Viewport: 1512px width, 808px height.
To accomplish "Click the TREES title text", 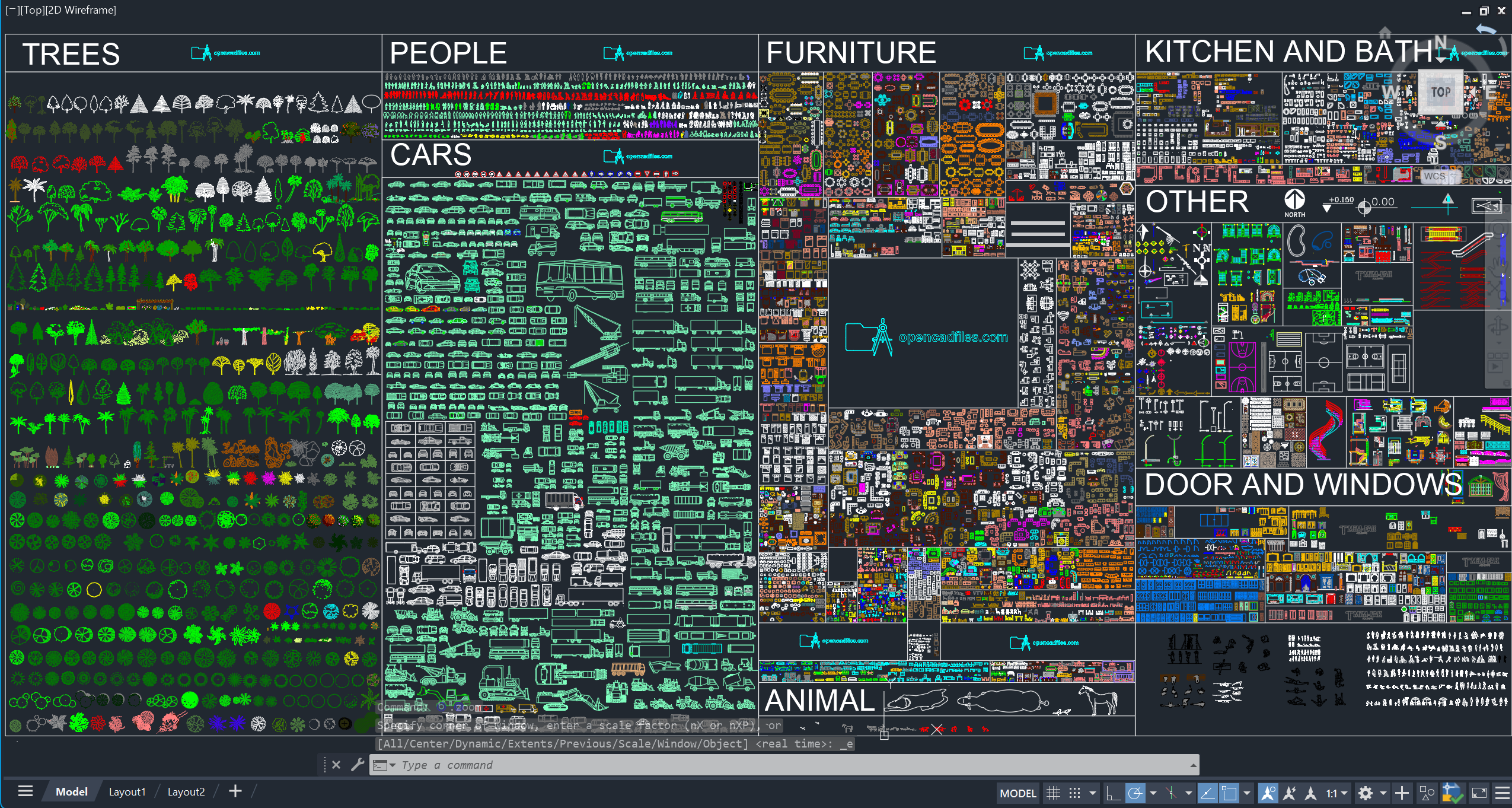I will (x=71, y=54).
